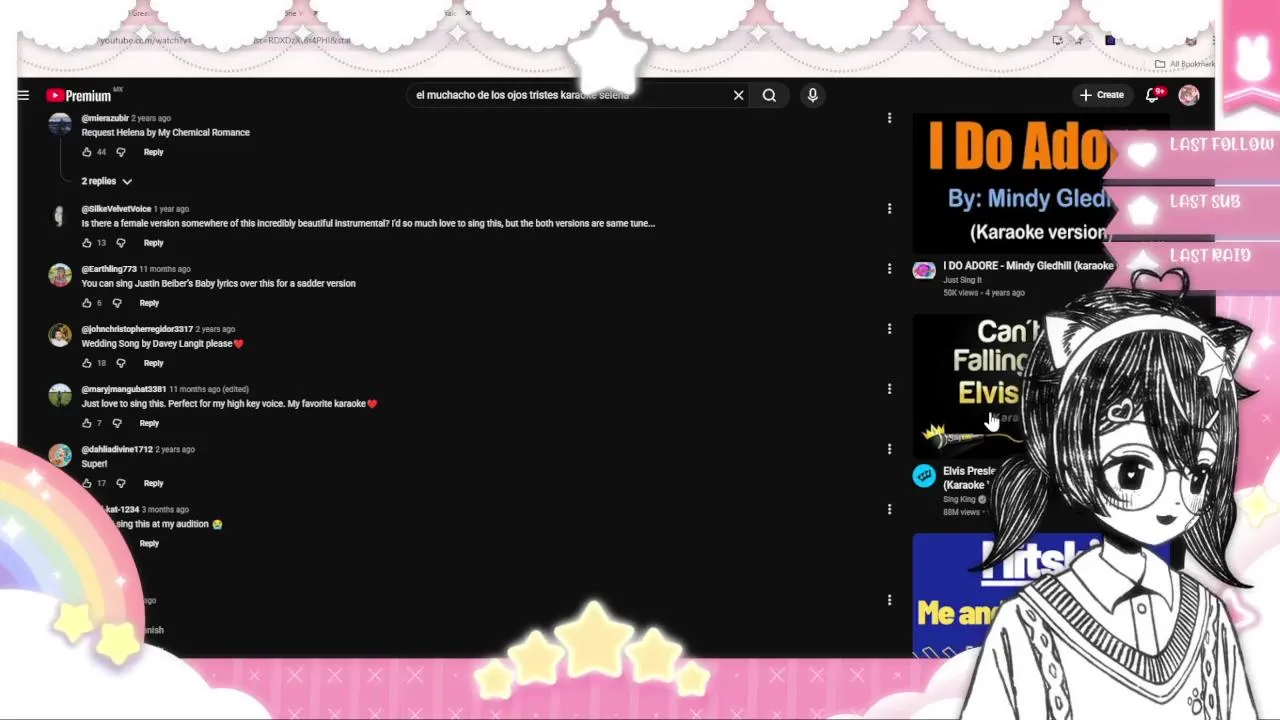Open the notifications bell
The height and width of the screenshot is (720, 1280).
pyautogui.click(x=1152, y=95)
